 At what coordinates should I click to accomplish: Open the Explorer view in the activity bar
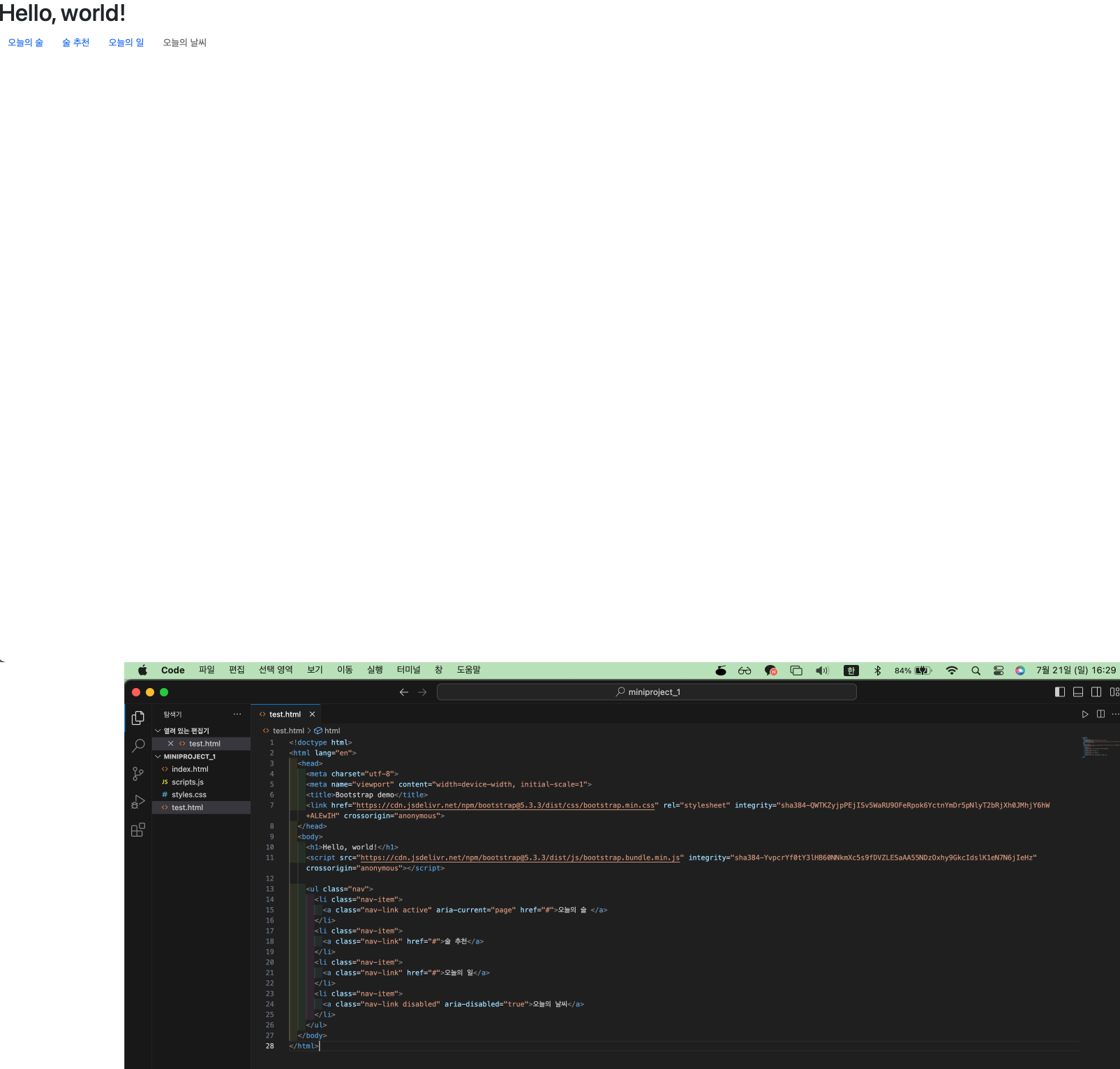click(x=138, y=718)
